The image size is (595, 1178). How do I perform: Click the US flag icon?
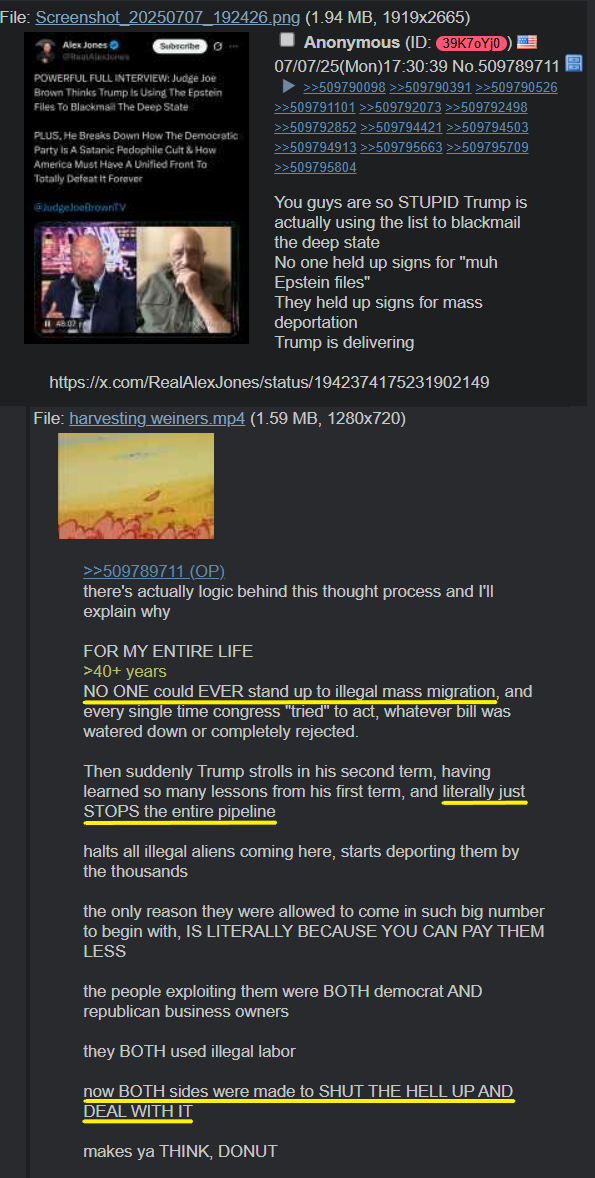tap(527, 42)
